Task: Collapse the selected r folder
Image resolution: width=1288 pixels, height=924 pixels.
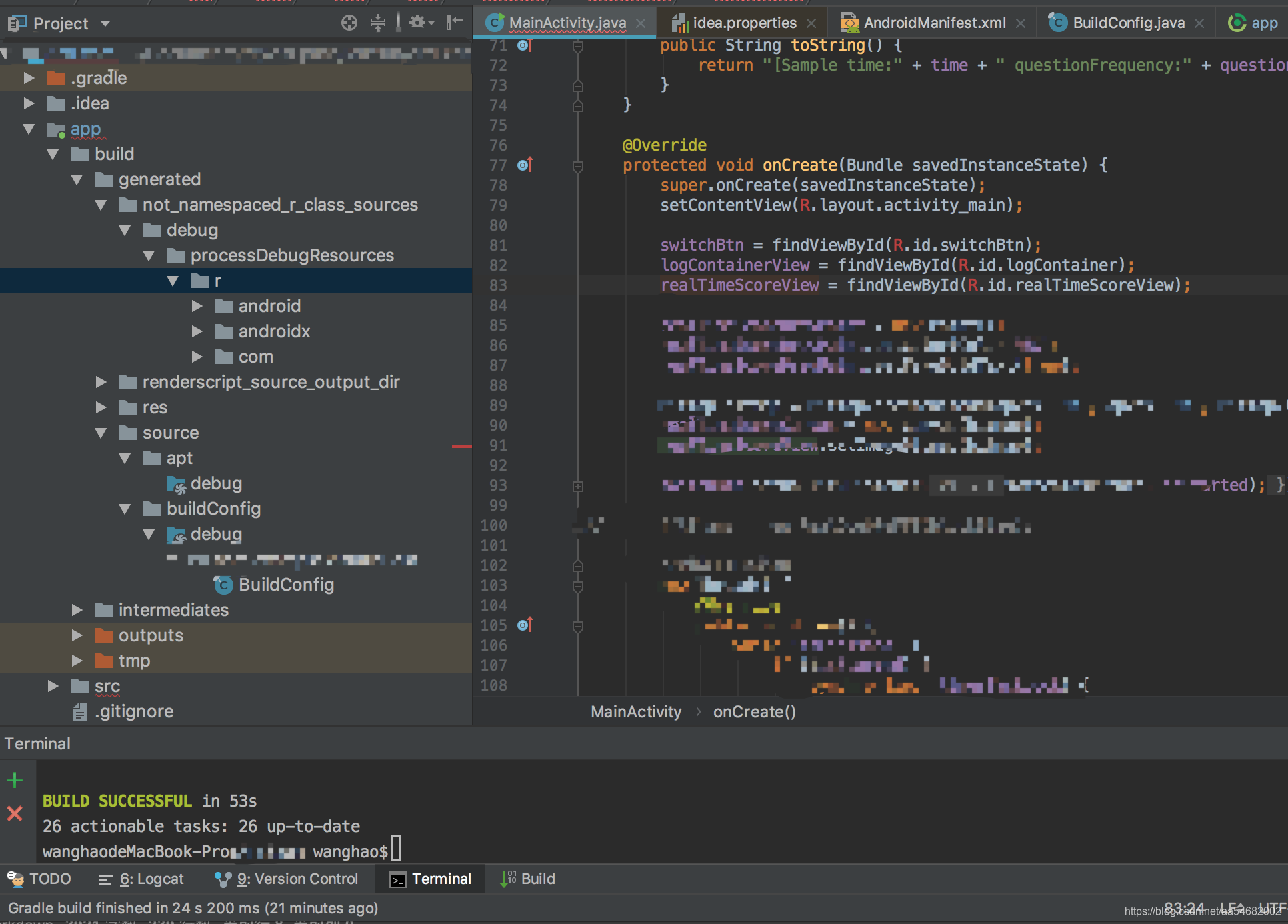Action: tap(173, 281)
